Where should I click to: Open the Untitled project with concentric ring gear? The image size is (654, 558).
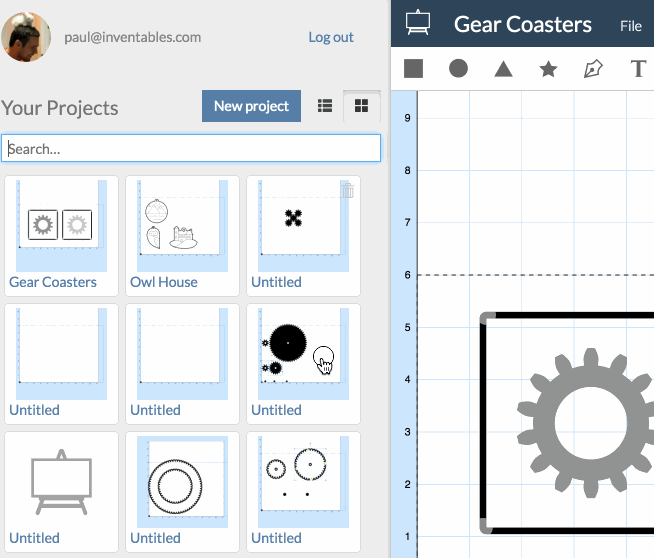[182, 482]
